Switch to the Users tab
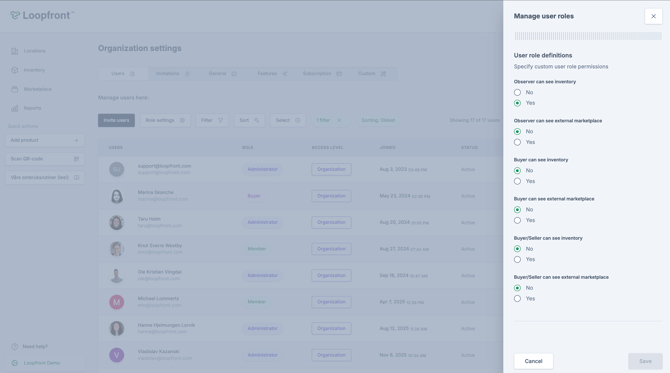Image resolution: width=670 pixels, height=373 pixels. click(123, 73)
